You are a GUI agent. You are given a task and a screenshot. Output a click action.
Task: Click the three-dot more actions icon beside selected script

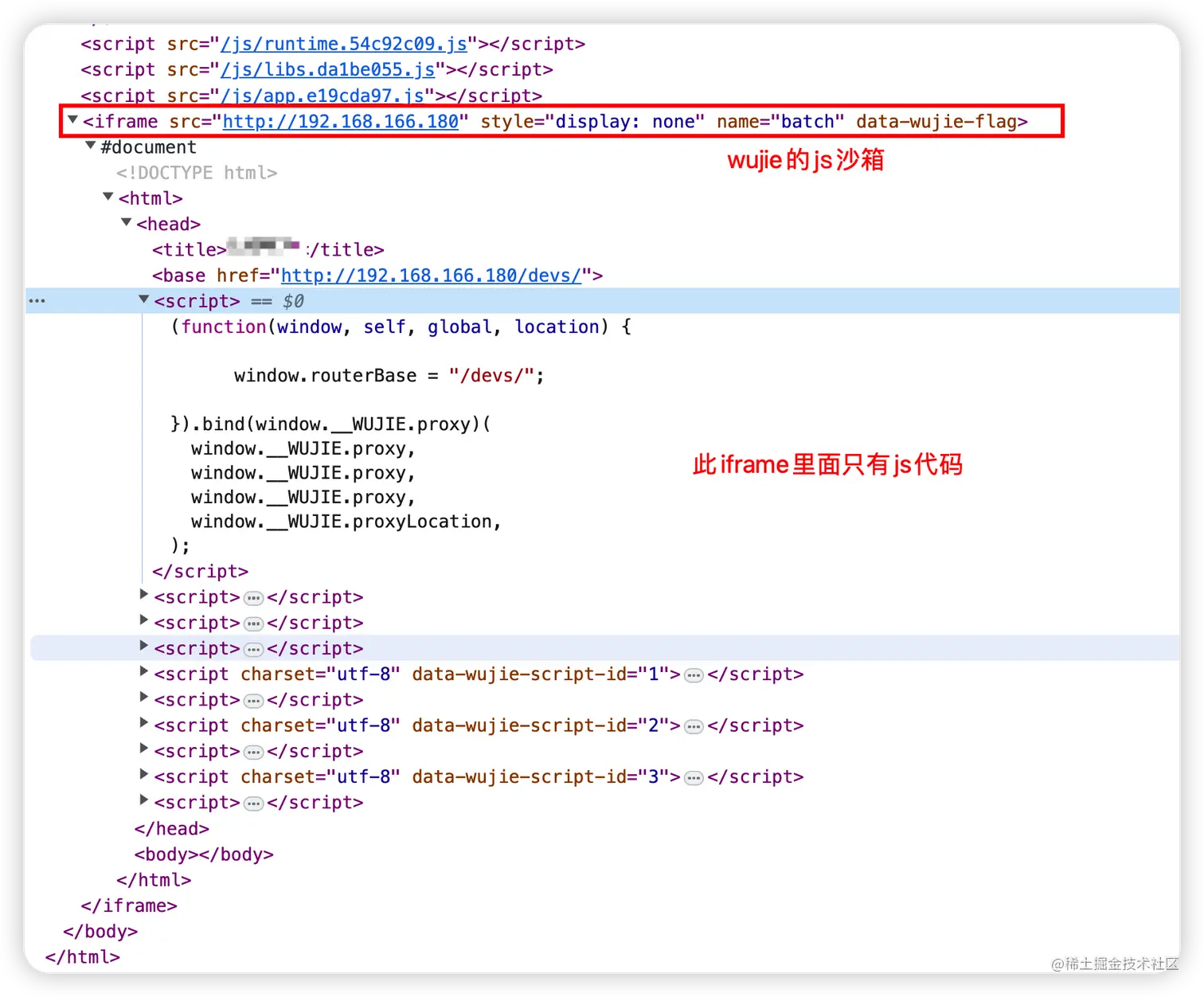[36, 300]
